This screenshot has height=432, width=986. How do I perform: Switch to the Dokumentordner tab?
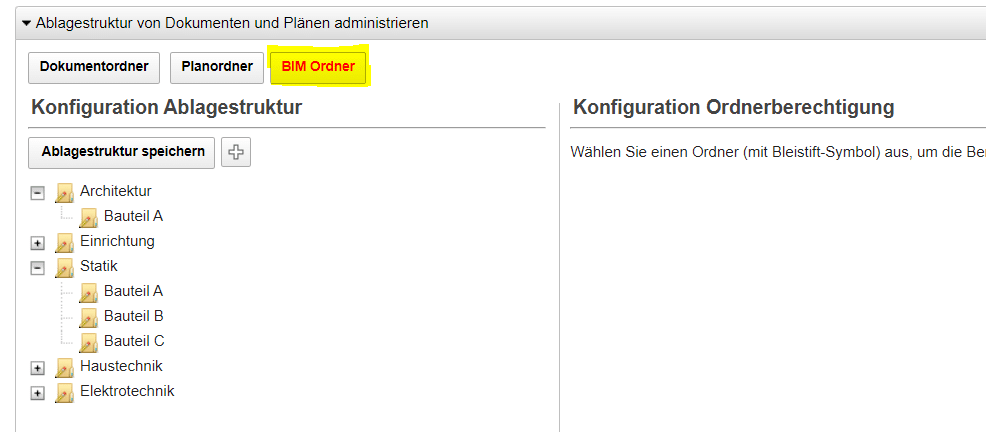pyautogui.click(x=94, y=67)
